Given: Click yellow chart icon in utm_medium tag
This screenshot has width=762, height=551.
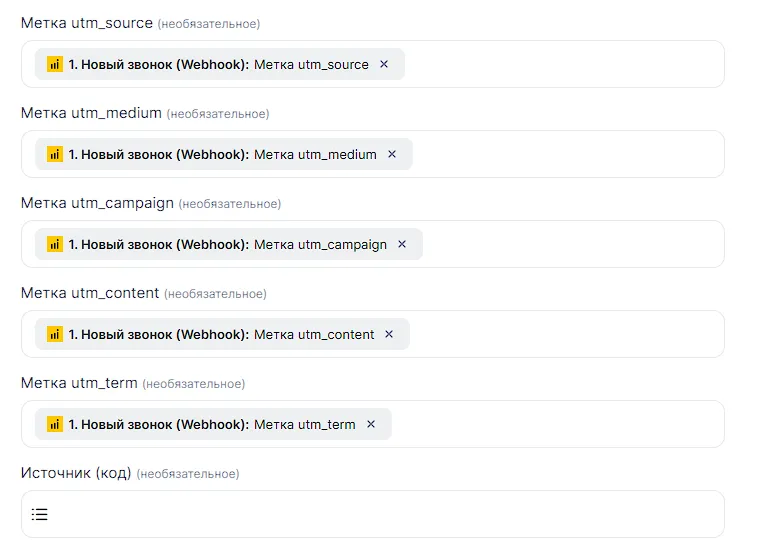Looking at the screenshot, I should tap(55, 154).
